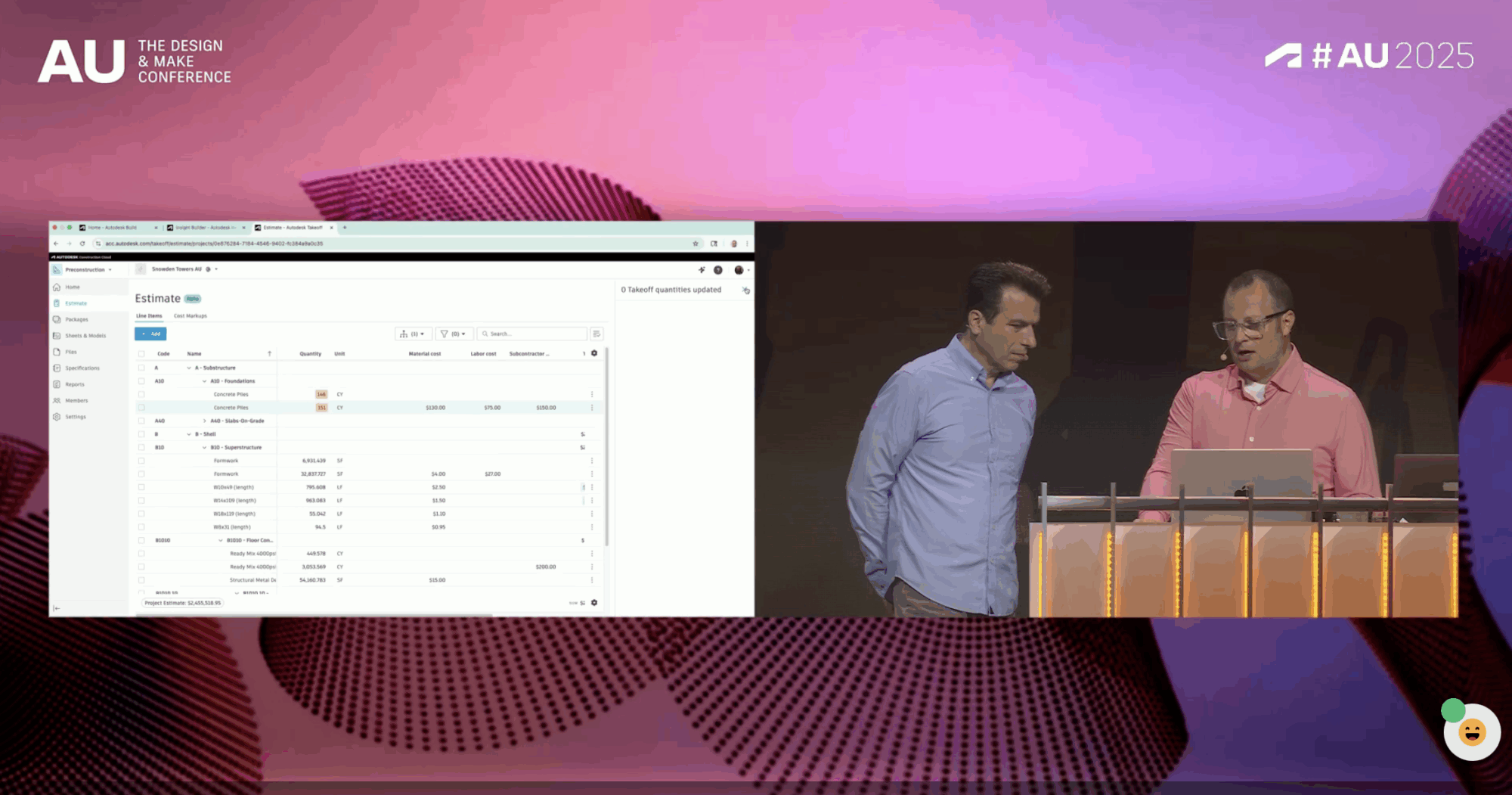The width and height of the screenshot is (1512, 795).
Task: Open the browser three-dot menu
Action: 747,244
